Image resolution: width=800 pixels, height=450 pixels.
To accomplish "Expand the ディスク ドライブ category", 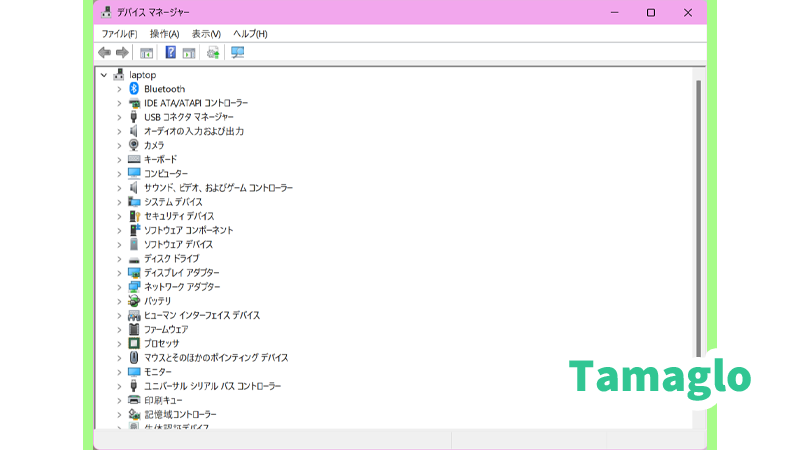I will pyautogui.click(x=119, y=259).
